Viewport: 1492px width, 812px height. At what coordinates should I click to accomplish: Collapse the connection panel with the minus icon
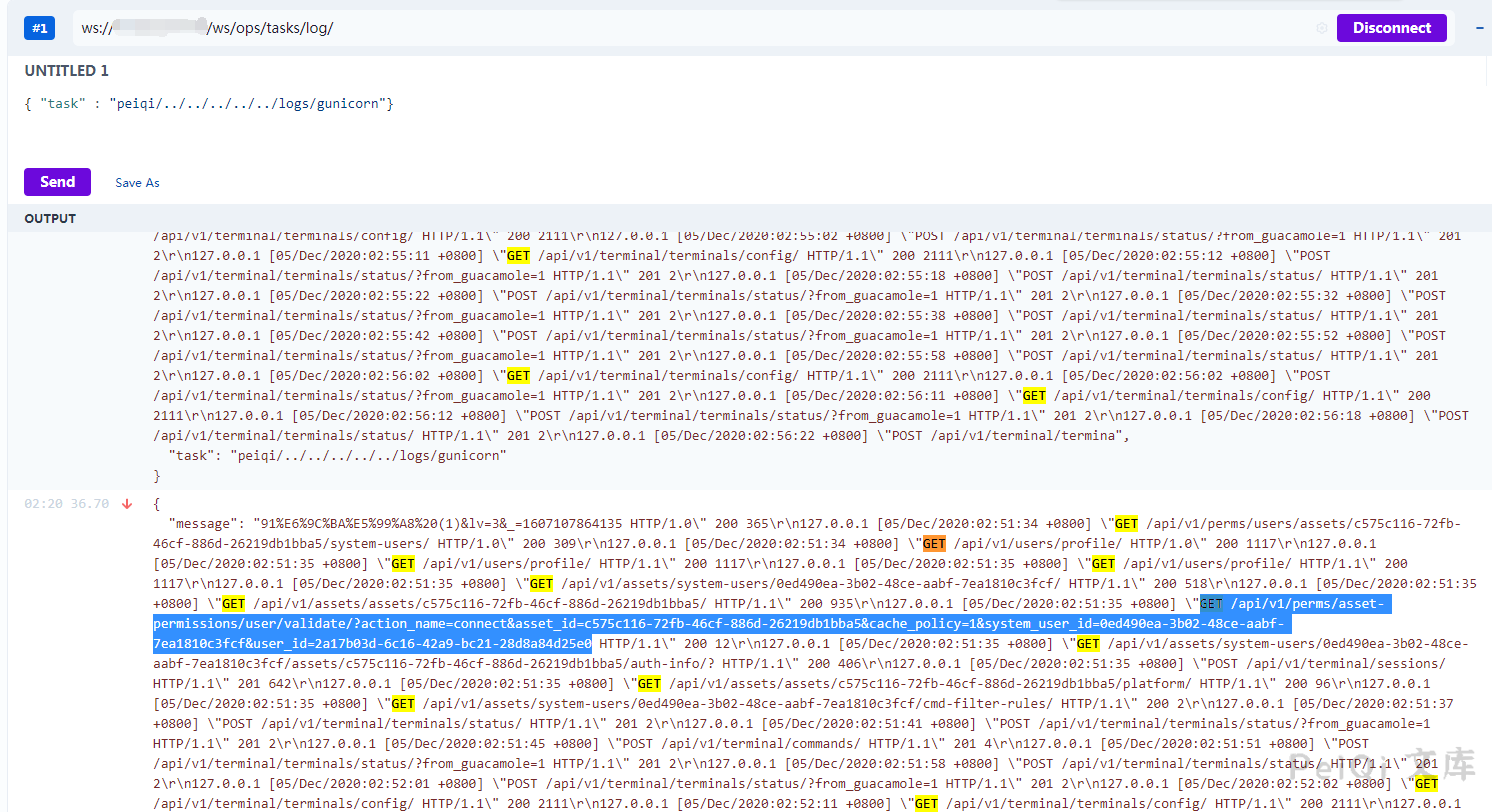click(x=1479, y=28)
